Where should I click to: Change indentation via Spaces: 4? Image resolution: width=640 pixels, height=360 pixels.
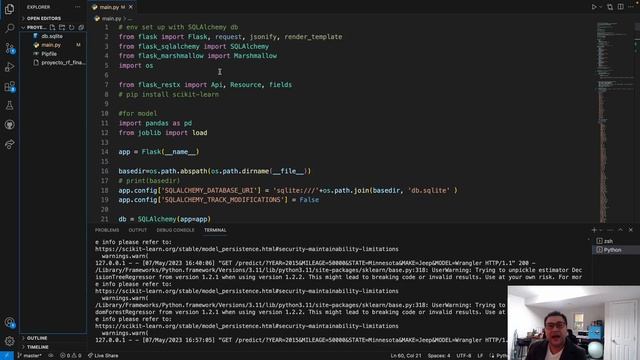pyautogui.click(x=439, y=356)
